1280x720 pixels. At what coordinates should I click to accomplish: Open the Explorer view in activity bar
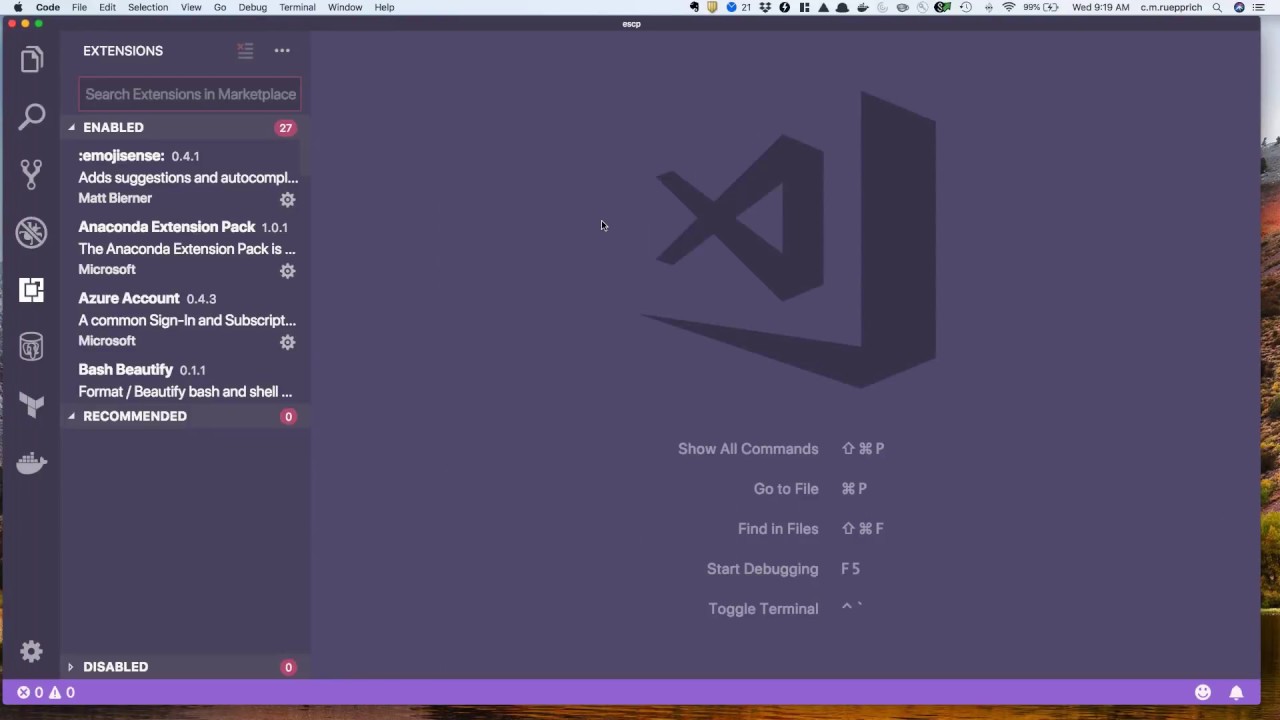pos(31,60)
